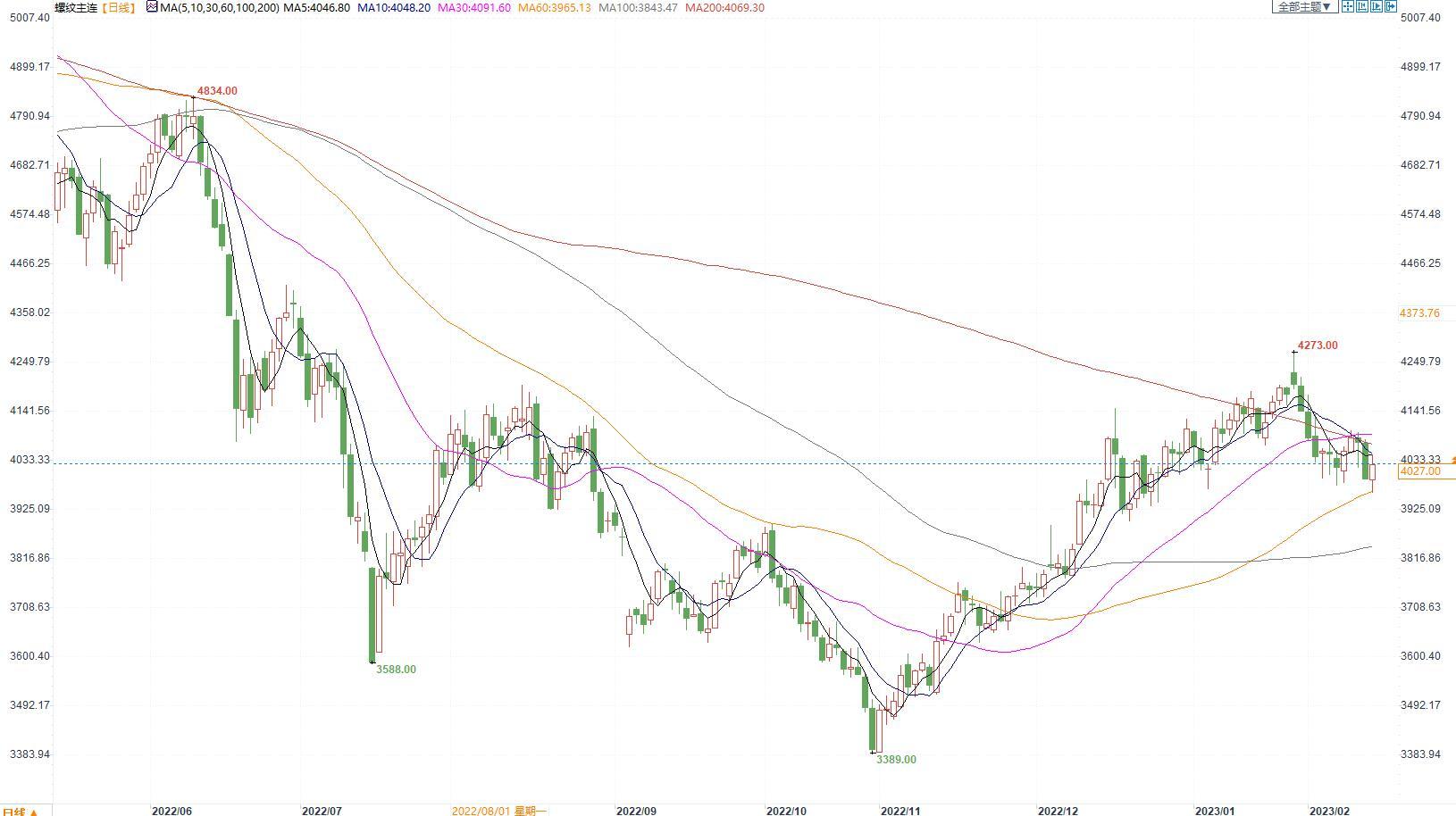Click the jump-to-start chart icon
This screenshot has height=816, width=1456.
point(1362,7)
